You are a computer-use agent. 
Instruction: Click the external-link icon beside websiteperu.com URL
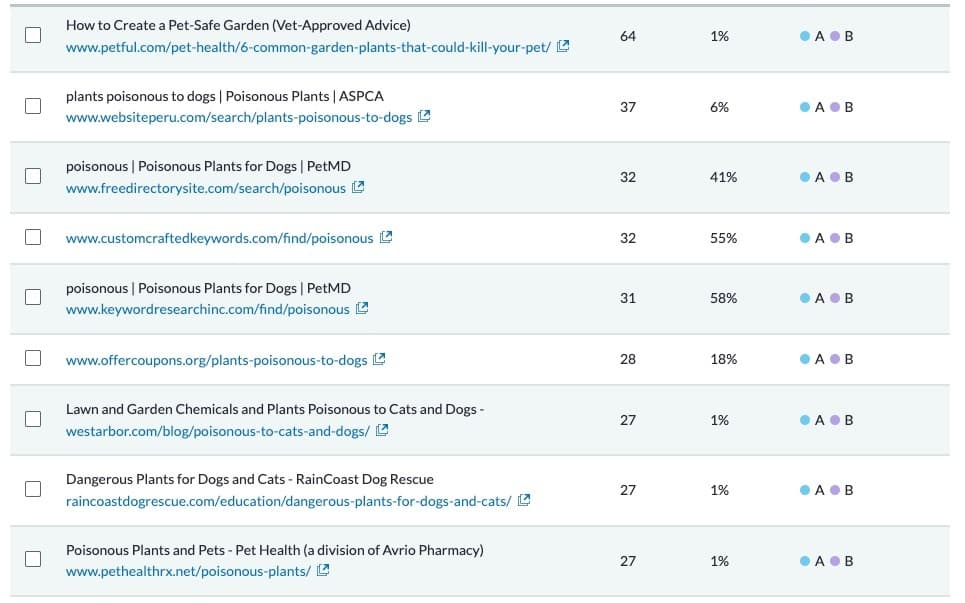click(x=425, y=117)
